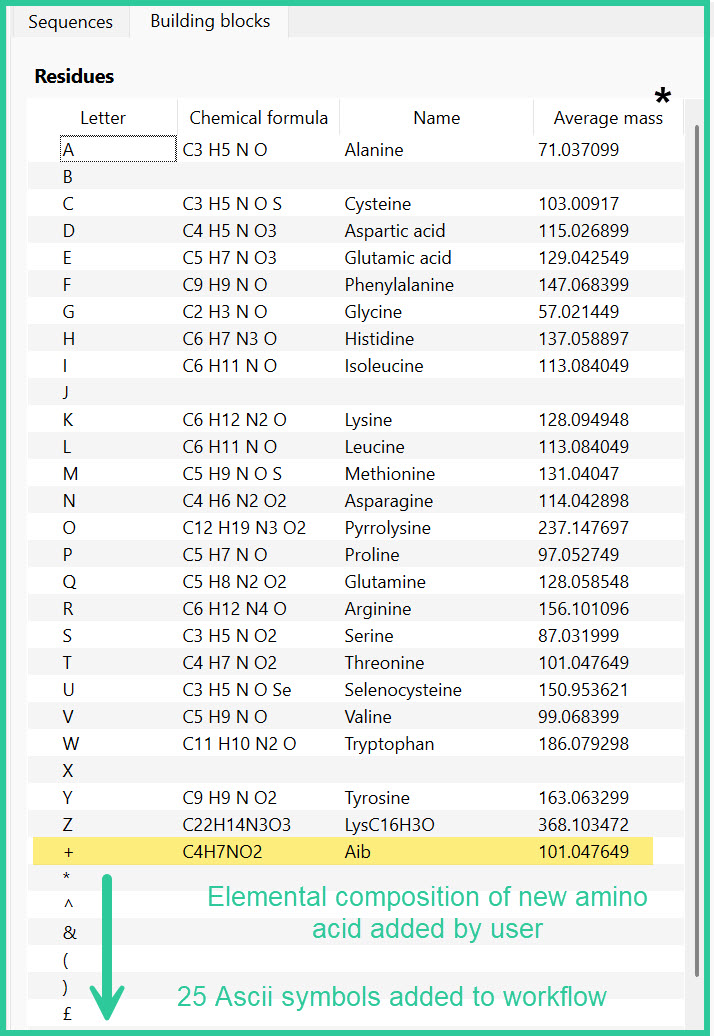This screenshot has width=714, height=1036.
Task: Click Threonine name cell
Action: [x=384, y=663]
